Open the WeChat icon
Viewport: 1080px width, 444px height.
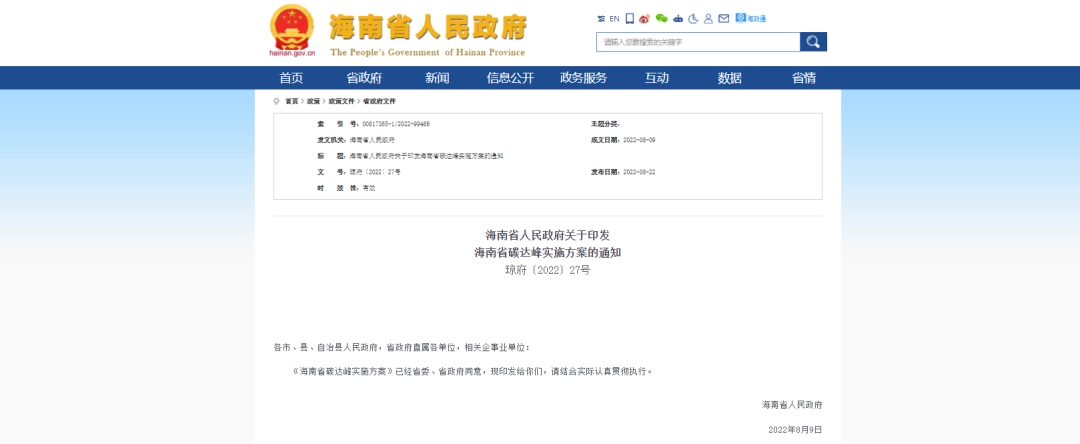tap(661, 18)
